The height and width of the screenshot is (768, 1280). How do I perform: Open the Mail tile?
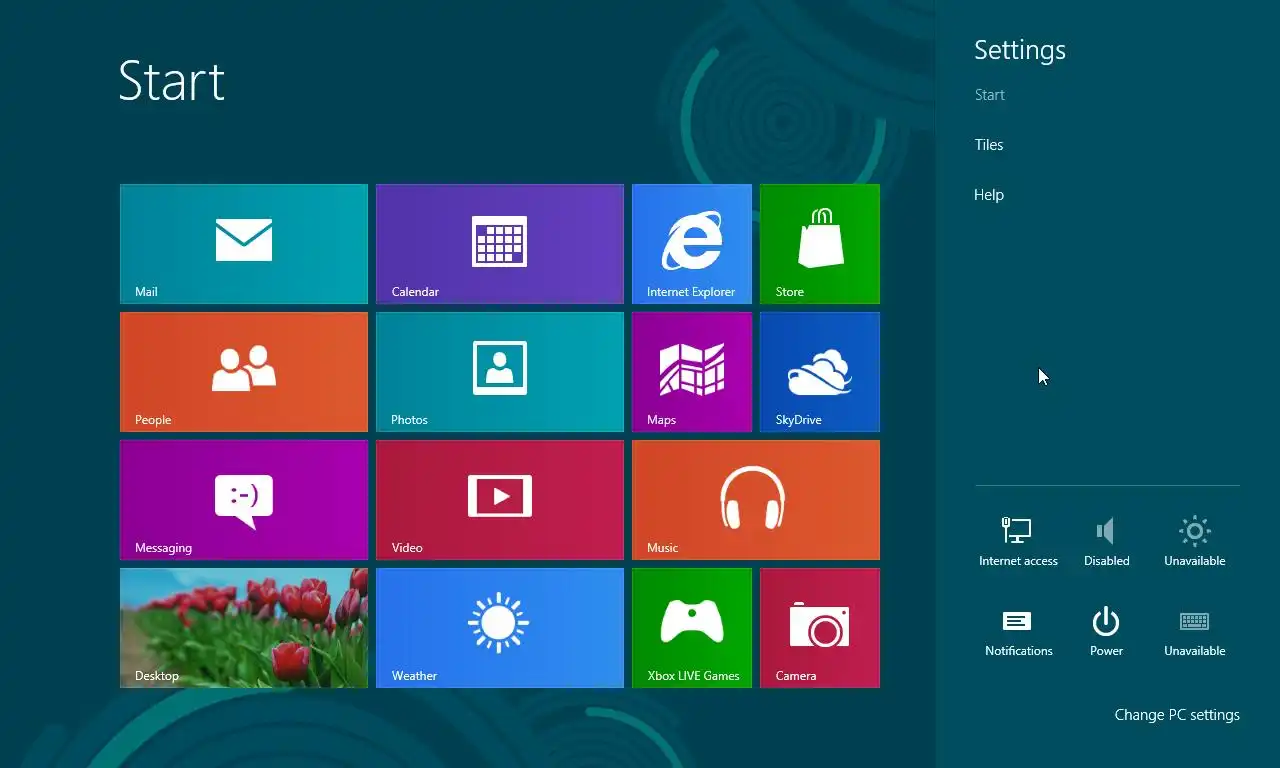coord(244,244)
